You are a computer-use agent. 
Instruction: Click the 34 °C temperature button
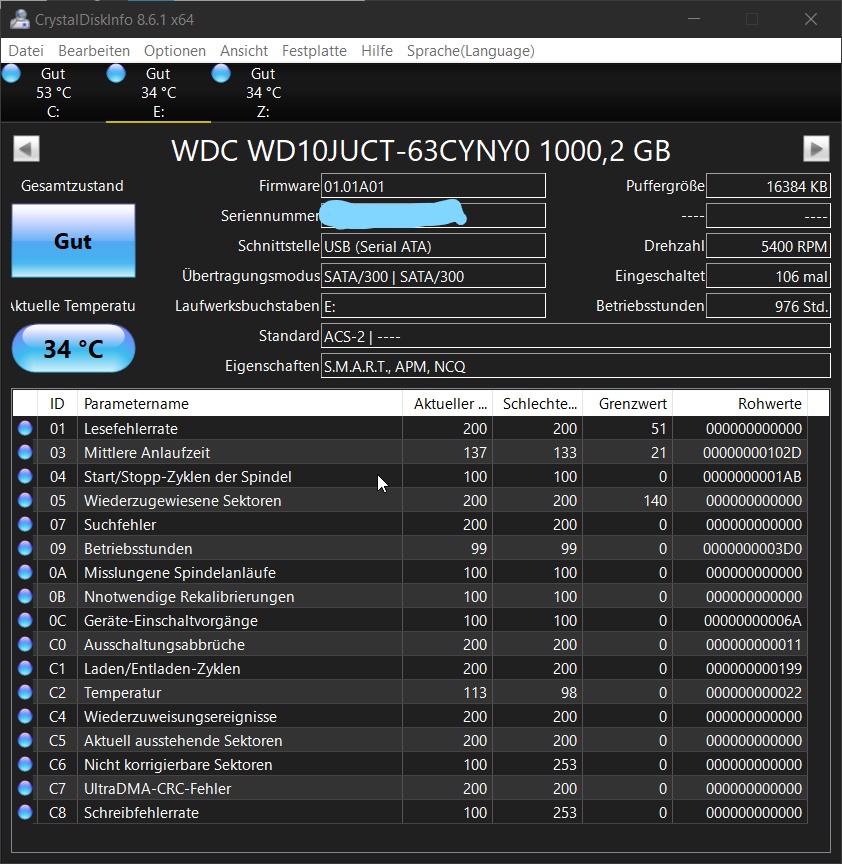(73, 348)
